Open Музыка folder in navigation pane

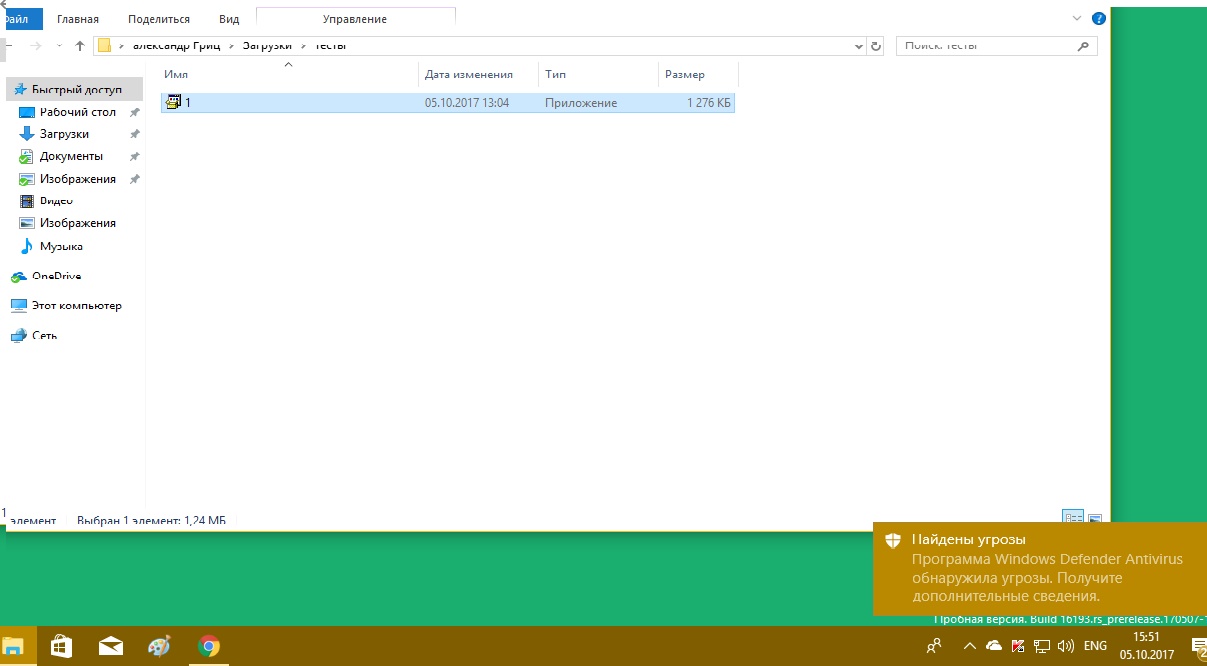[61, 246]
